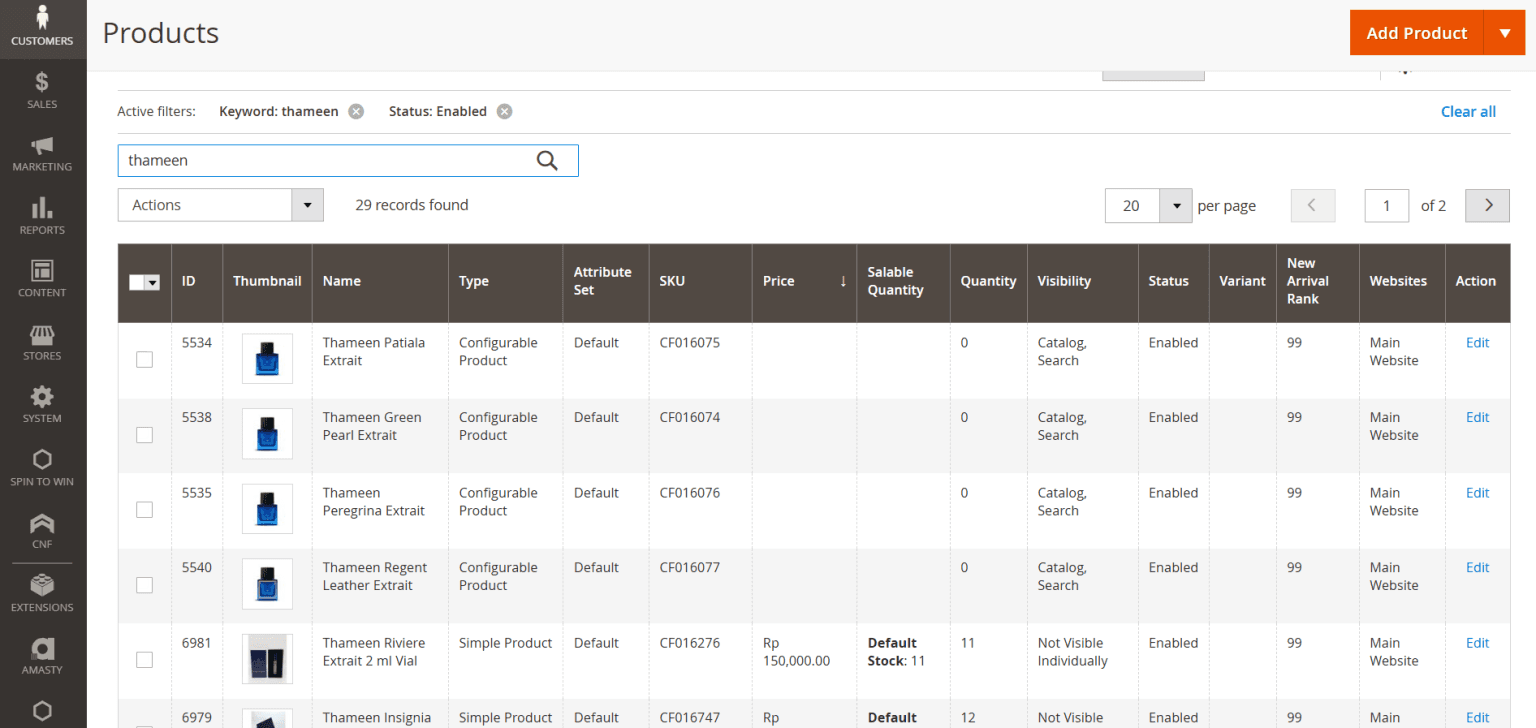Edit the Thameen Green Pearl Extrait product
This screenshot has width=1536, height=728.
click(x=1477, y=417)
